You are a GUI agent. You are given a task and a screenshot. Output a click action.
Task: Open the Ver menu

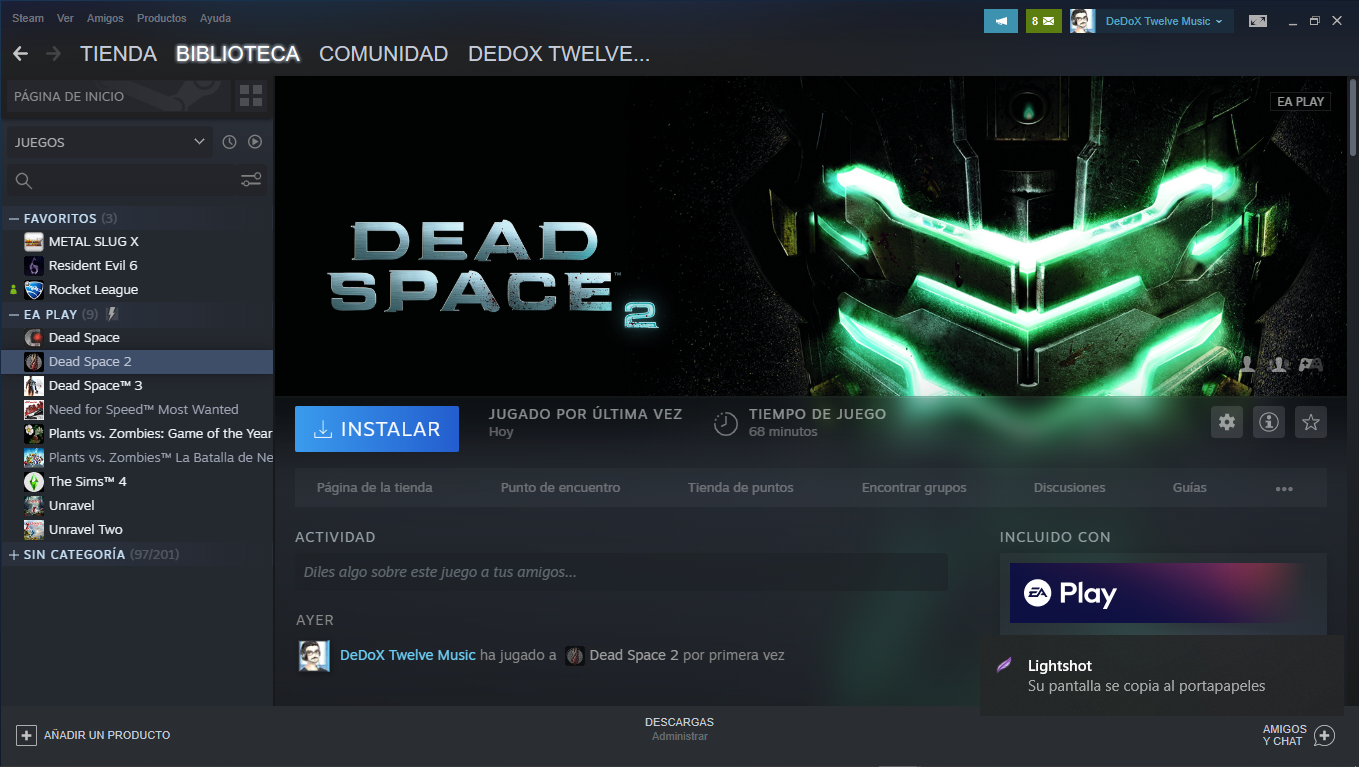click(65, 18)
